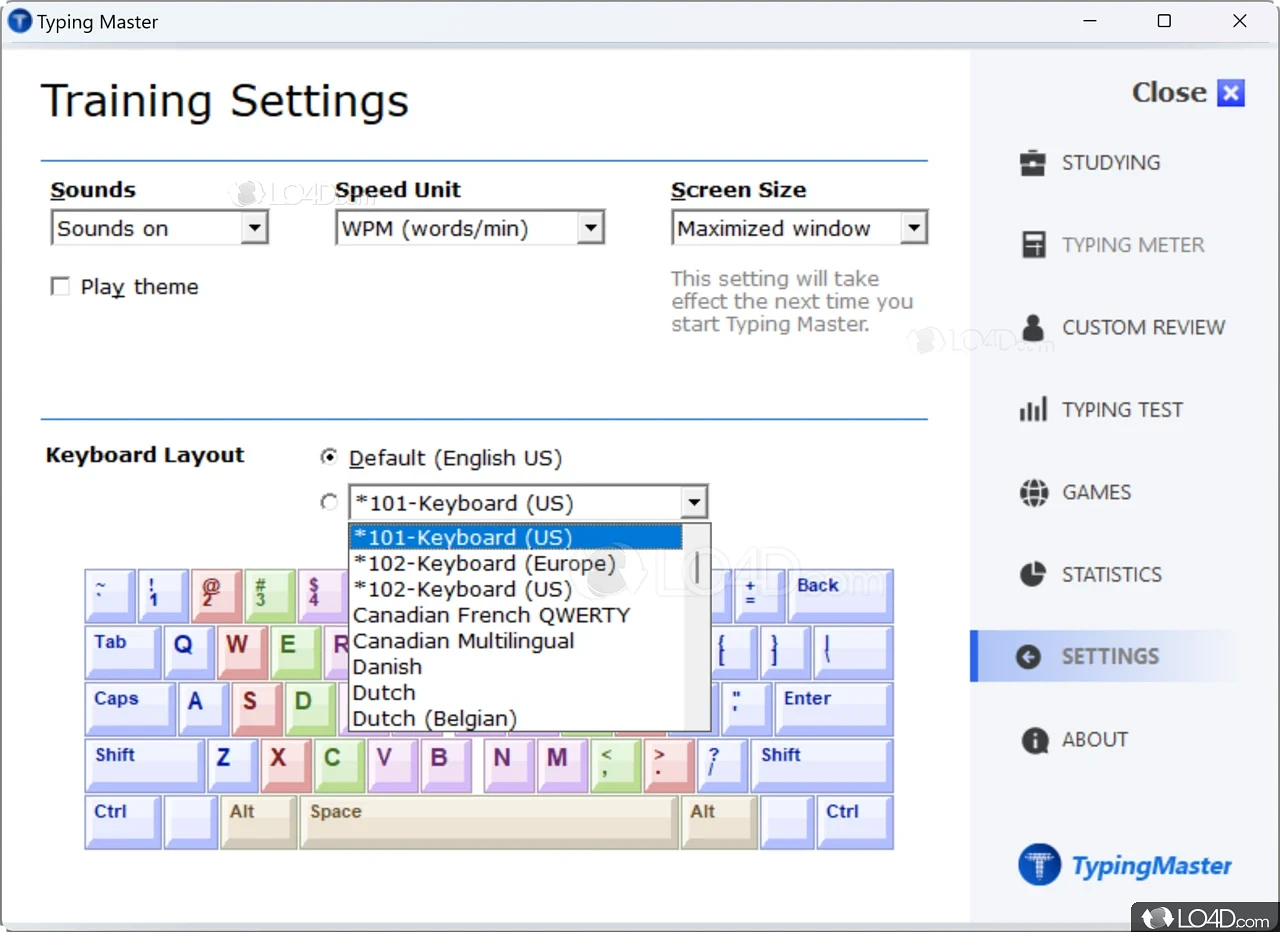
Task: Close the Training Settings screen
Action: click(x=1230, y=92)
